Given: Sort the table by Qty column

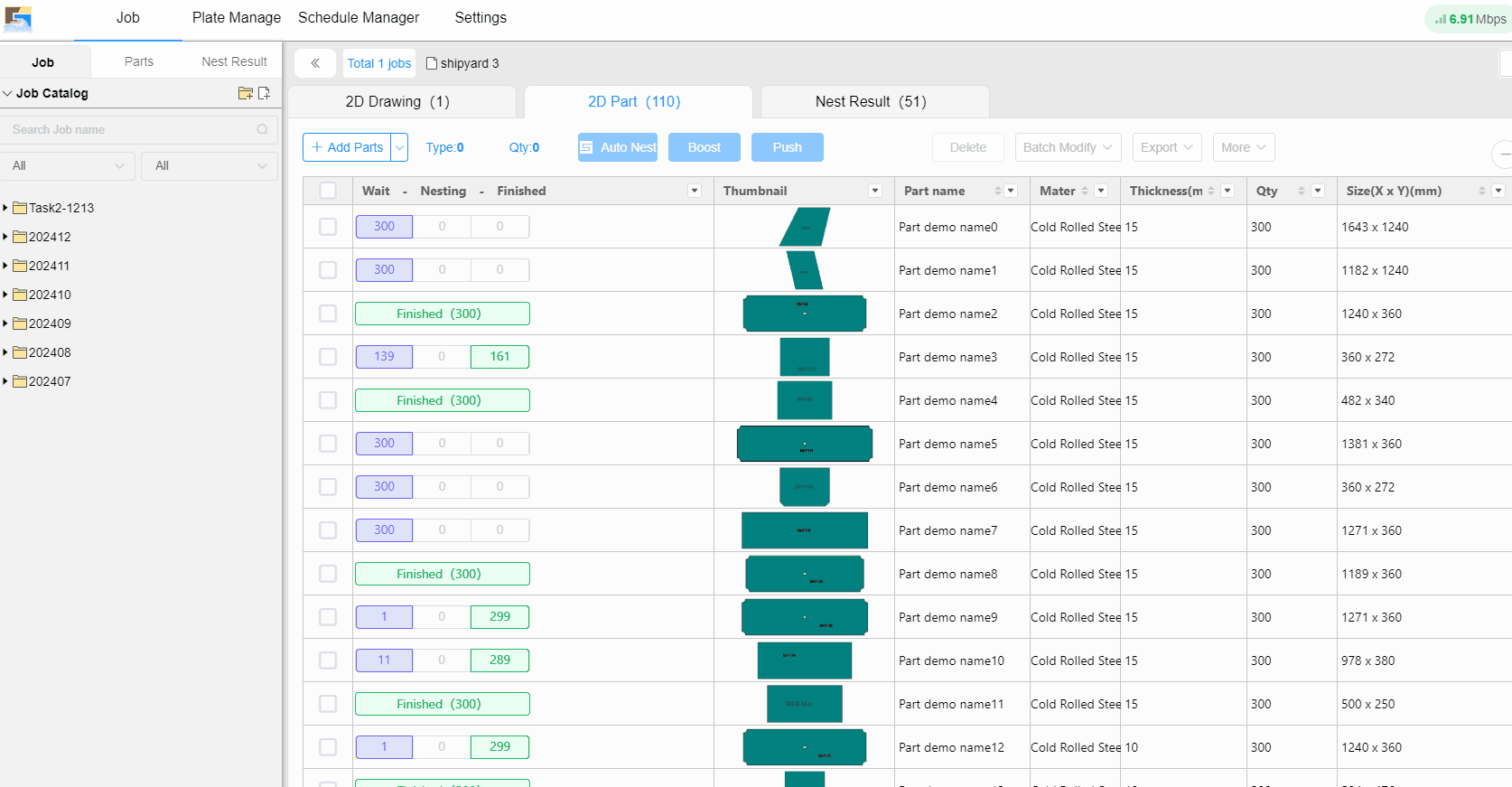Looking at the screenshot, I should 1301,191.
